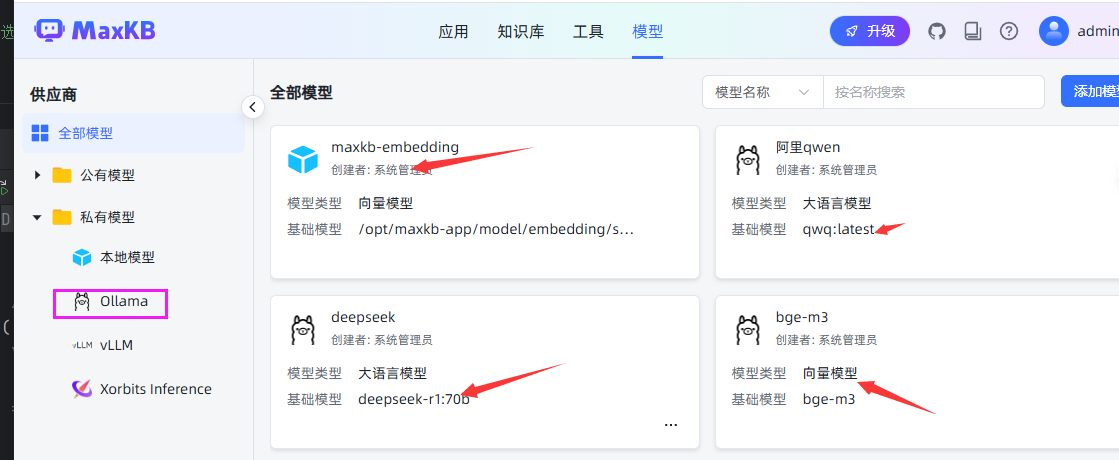Viewport: 1119px width, 460px height.
Task: Click the Ollama llama icon in sidebar
Action: pyautogui.click(x=82, y=302)
